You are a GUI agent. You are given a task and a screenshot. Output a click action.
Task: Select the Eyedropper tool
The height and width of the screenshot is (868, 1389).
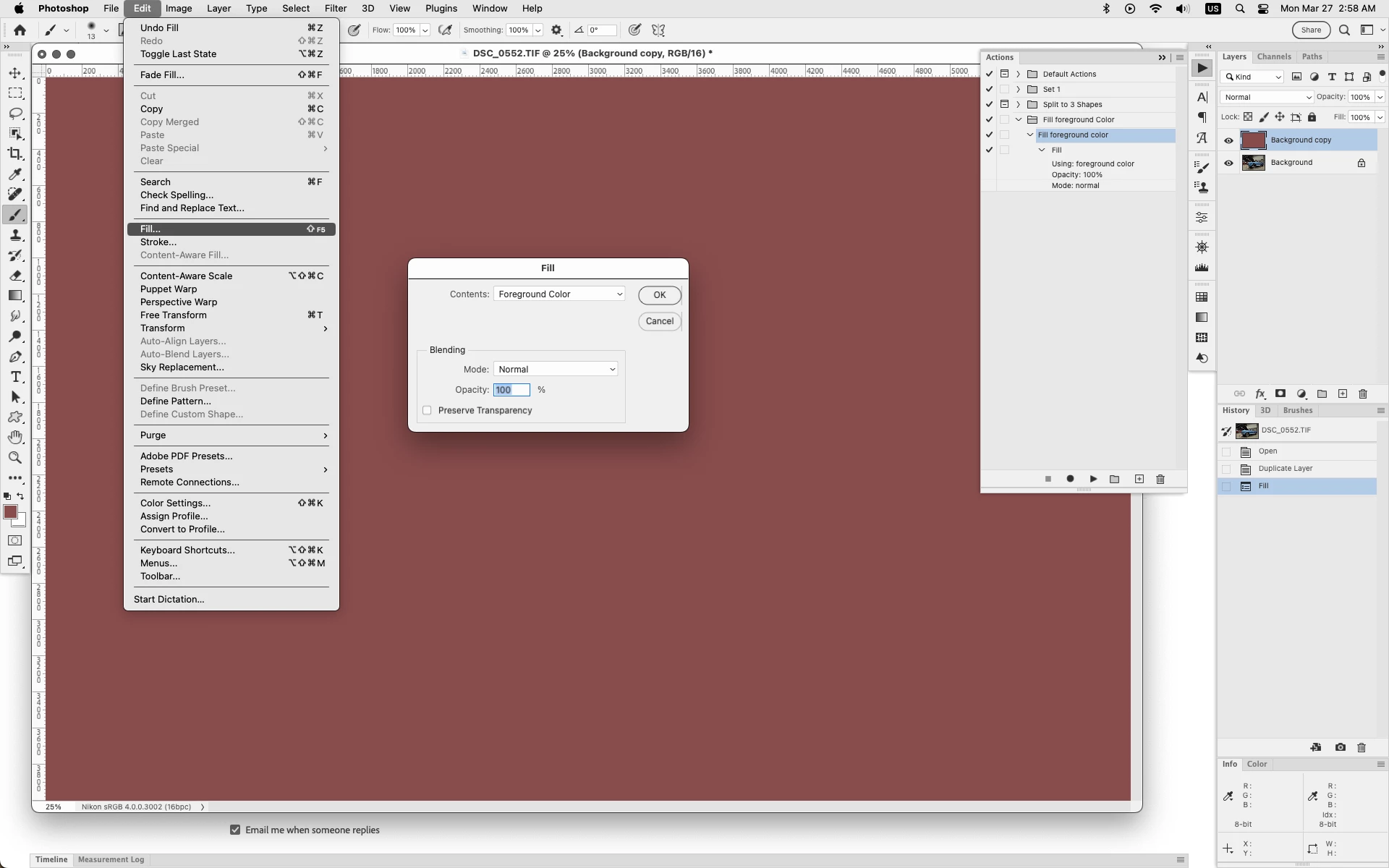(x=15, y=174)
